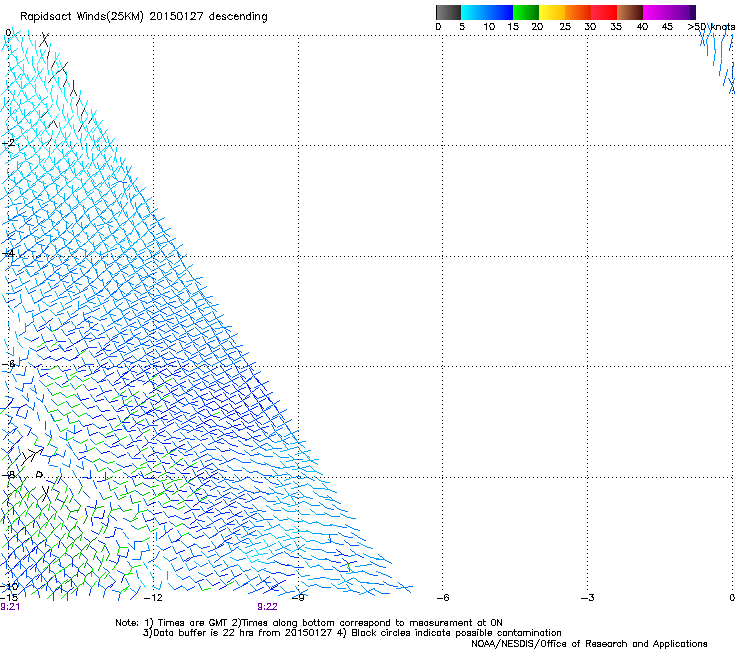Click the "35" label under the color bar

click(x=616, y=27)
